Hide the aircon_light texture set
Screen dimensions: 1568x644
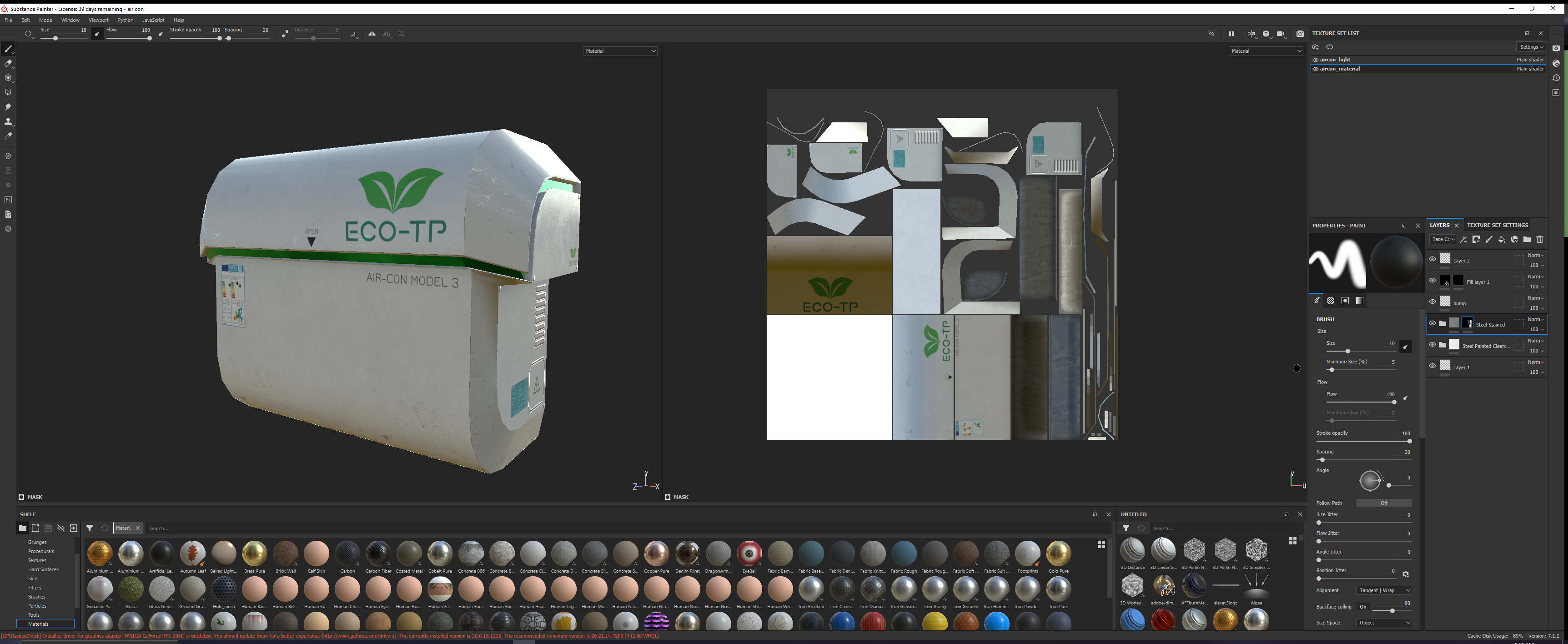click(x=1316, y=60)
